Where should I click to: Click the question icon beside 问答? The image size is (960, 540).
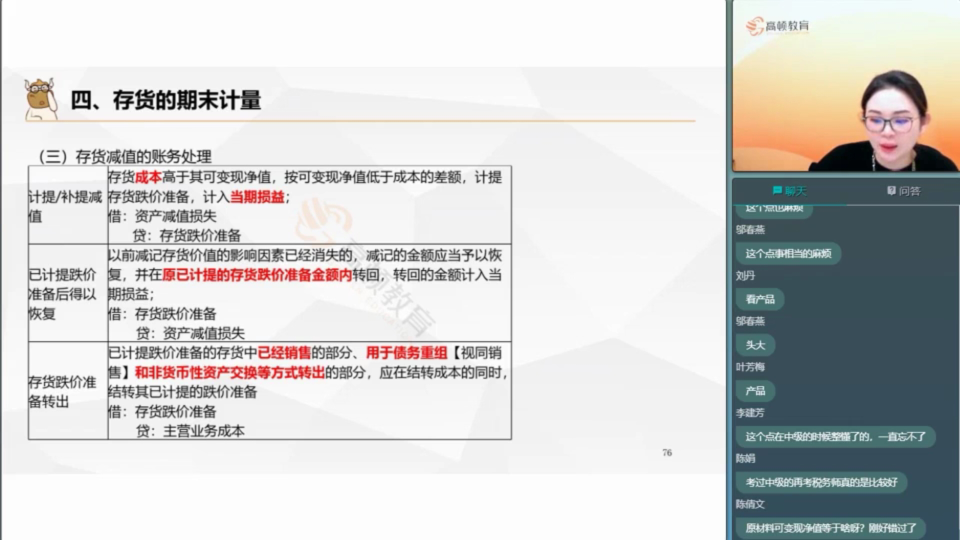coord(891,190)
